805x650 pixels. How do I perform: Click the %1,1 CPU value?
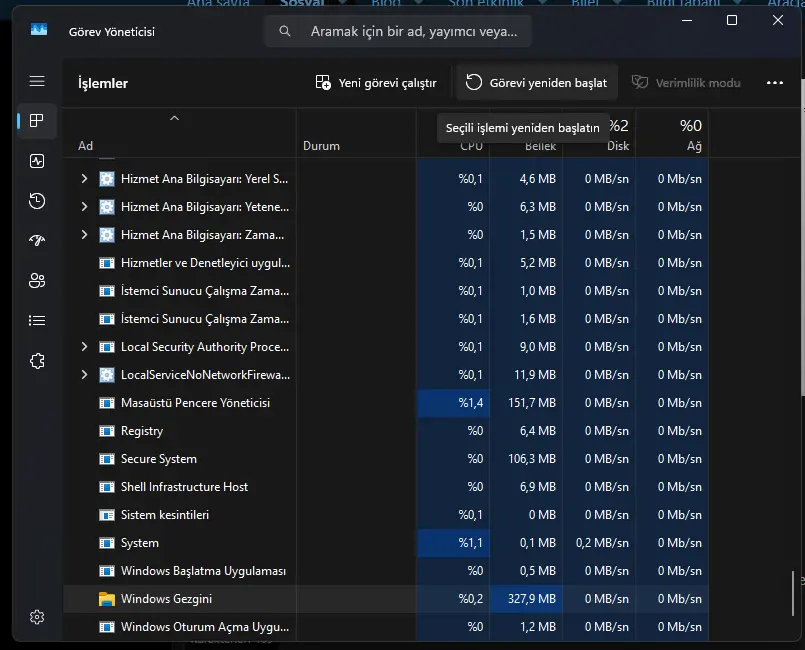tap(471, 543)
